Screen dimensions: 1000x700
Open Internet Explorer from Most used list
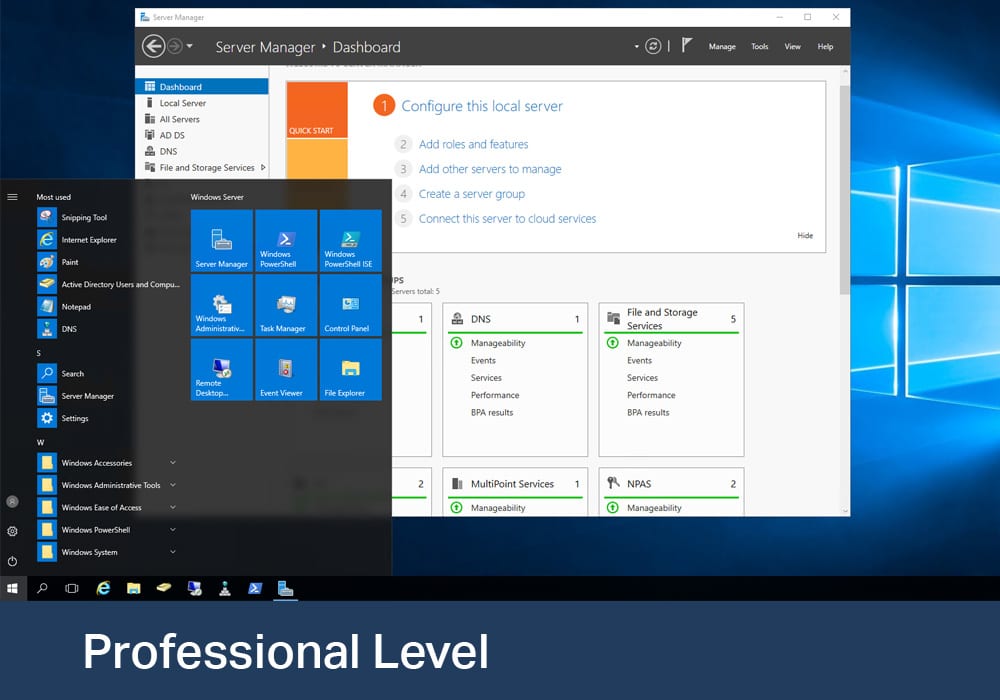(108, 240)
